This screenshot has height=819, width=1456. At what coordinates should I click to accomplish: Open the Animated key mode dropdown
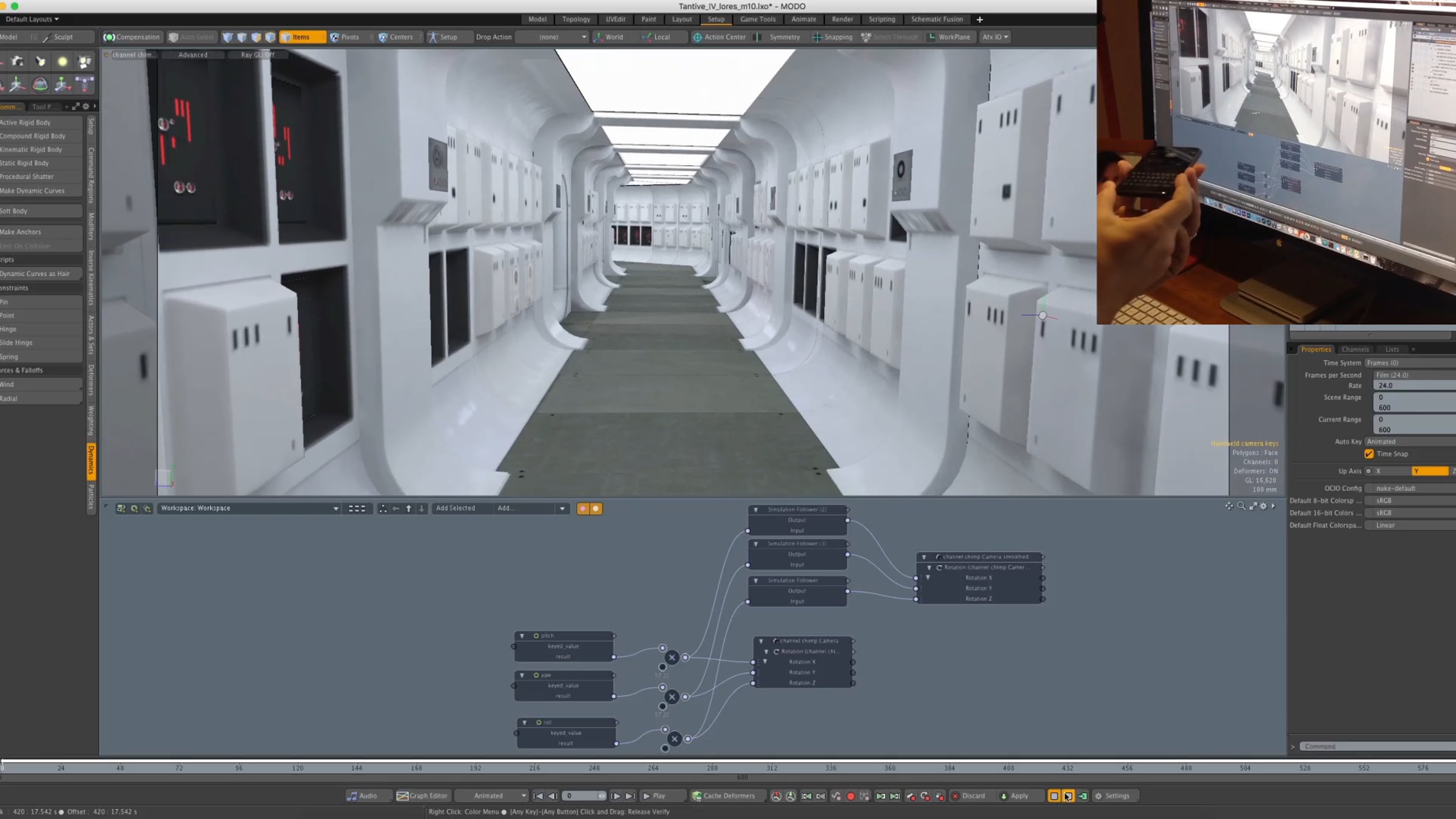pyautogui.click(x=492, y=796)
